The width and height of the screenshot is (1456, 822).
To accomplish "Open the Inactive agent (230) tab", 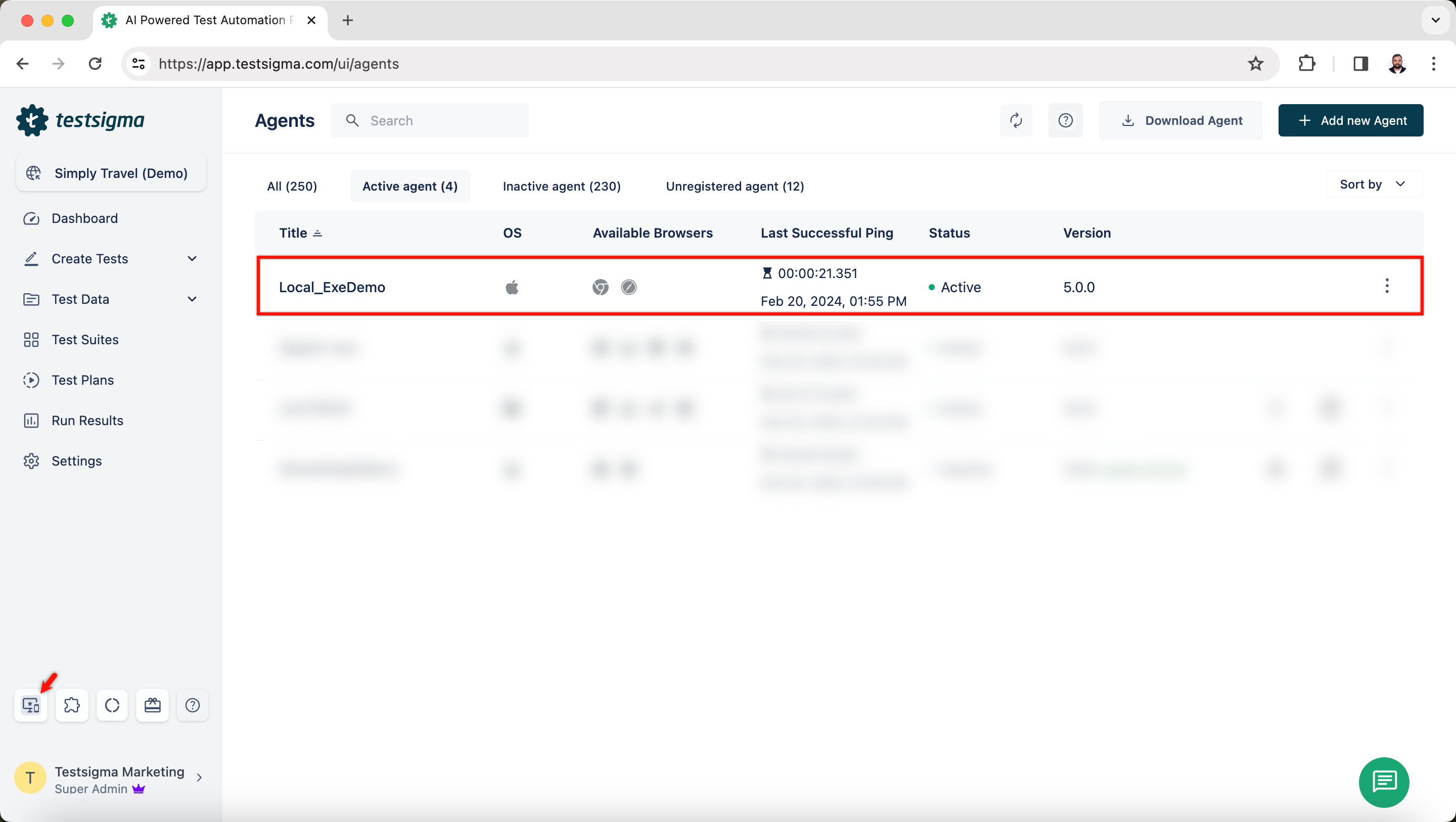I will point(562,186).
